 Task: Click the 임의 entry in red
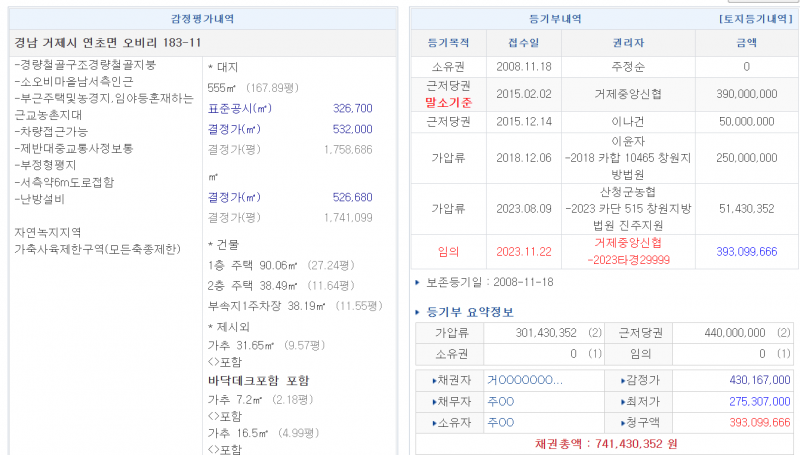(x=448, y=251)
